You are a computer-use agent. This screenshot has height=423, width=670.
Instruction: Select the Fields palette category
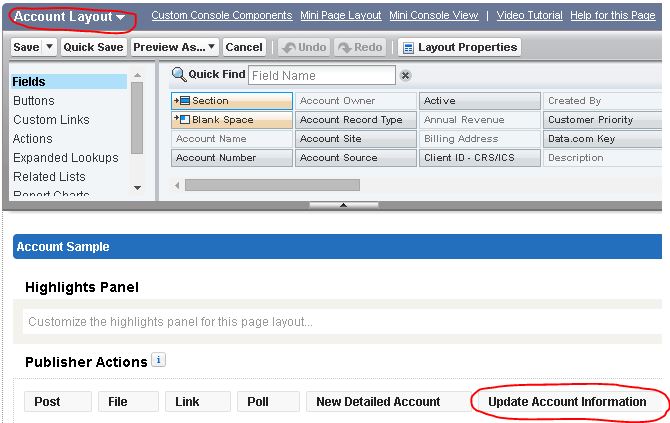(68, 82)
